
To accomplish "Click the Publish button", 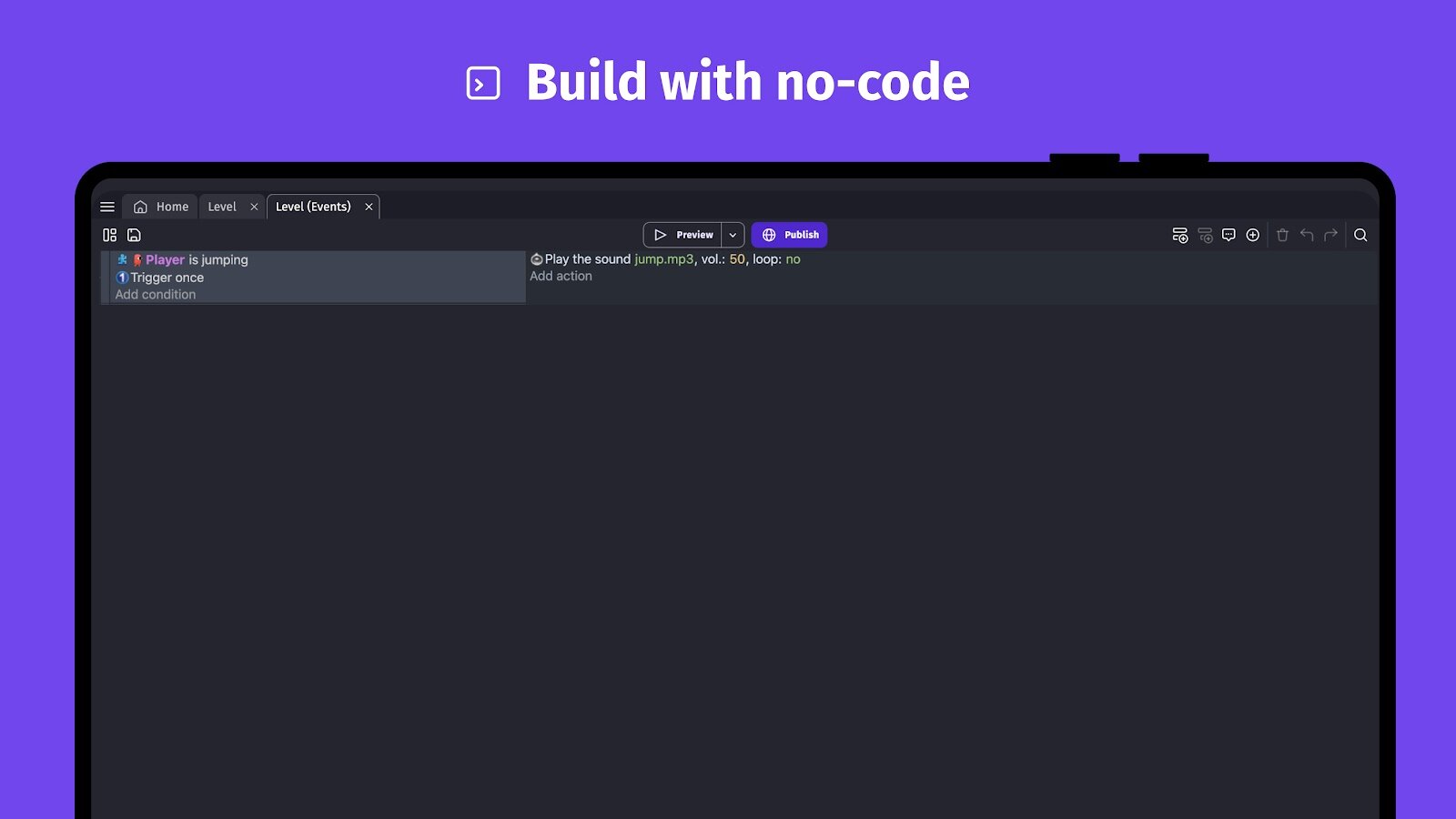I will pos(789,235).
